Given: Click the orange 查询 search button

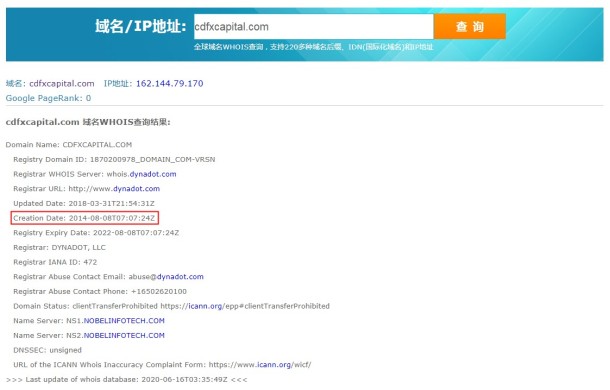Looking at the screenshot, I should point(470,26).
